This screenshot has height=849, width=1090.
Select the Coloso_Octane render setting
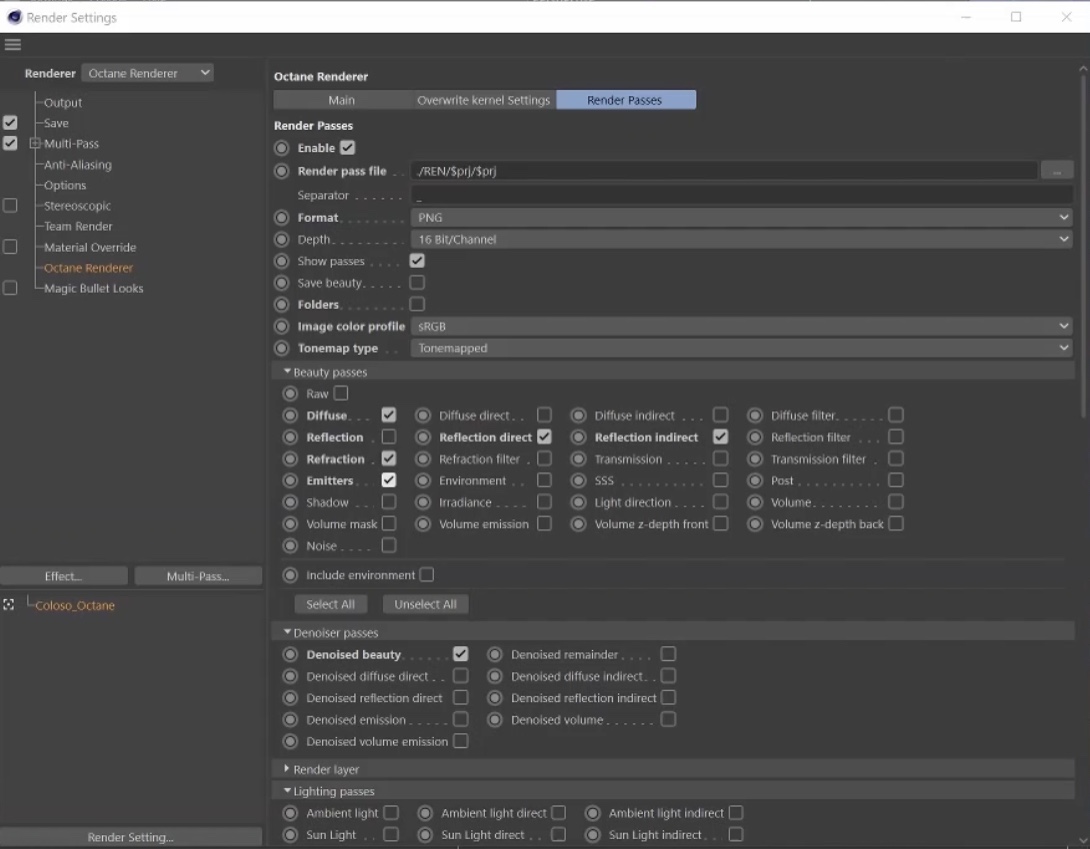click(74, 605)
